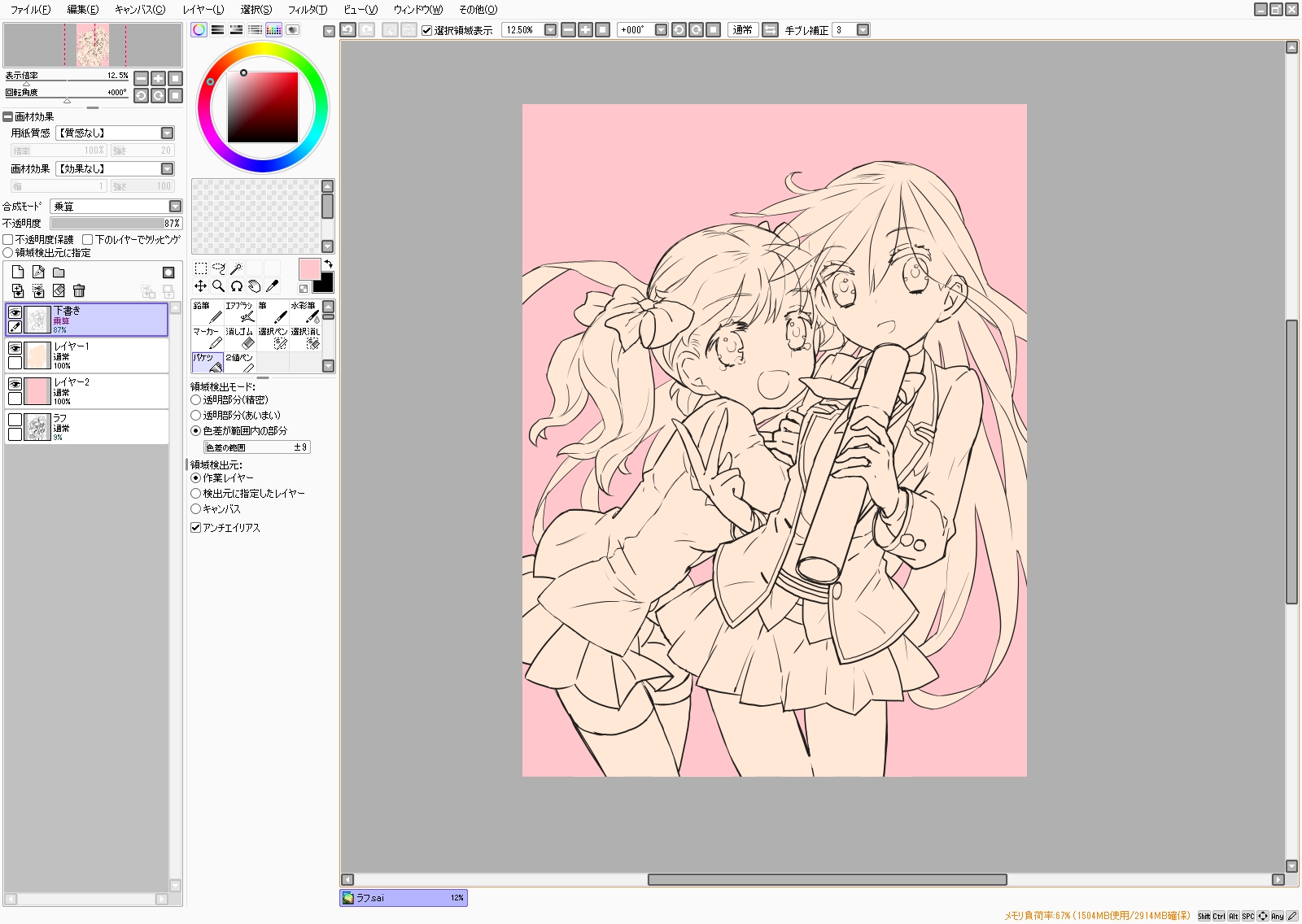Clear the layer with eraser icon
1302x924 pixels.
coord(59,290)
